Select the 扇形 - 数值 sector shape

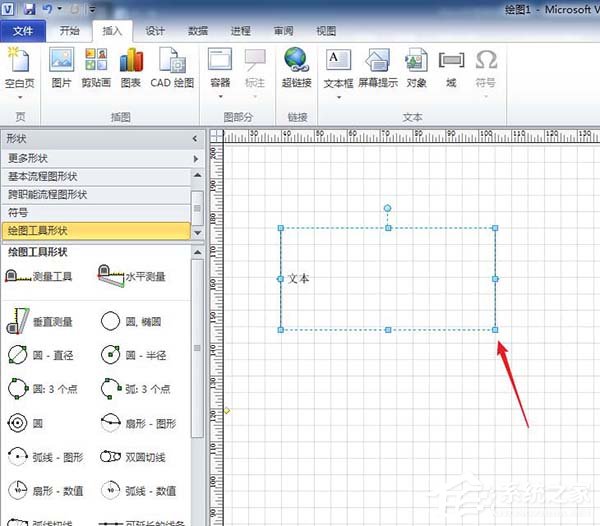[x=46, y=490]
